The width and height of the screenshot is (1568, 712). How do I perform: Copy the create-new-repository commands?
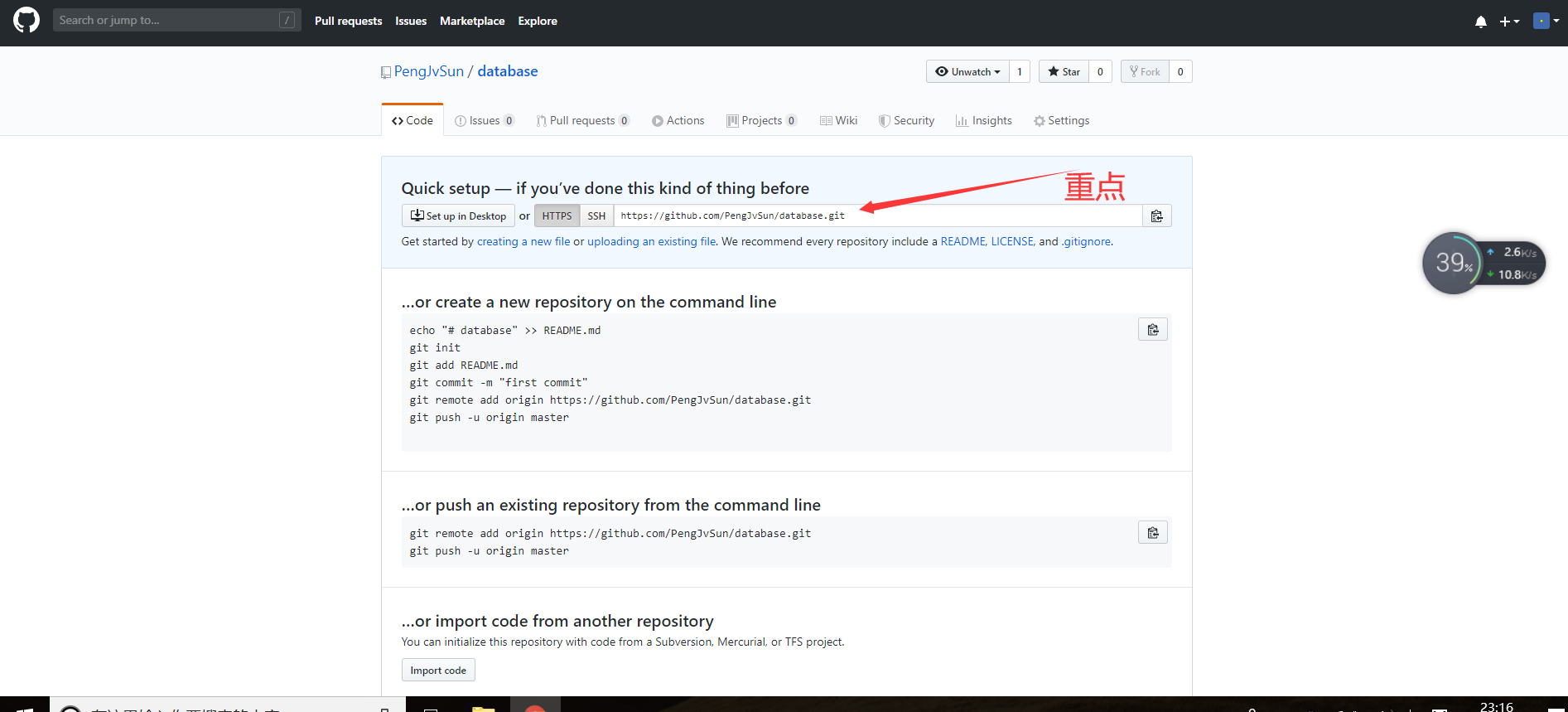click(1152, 329)
